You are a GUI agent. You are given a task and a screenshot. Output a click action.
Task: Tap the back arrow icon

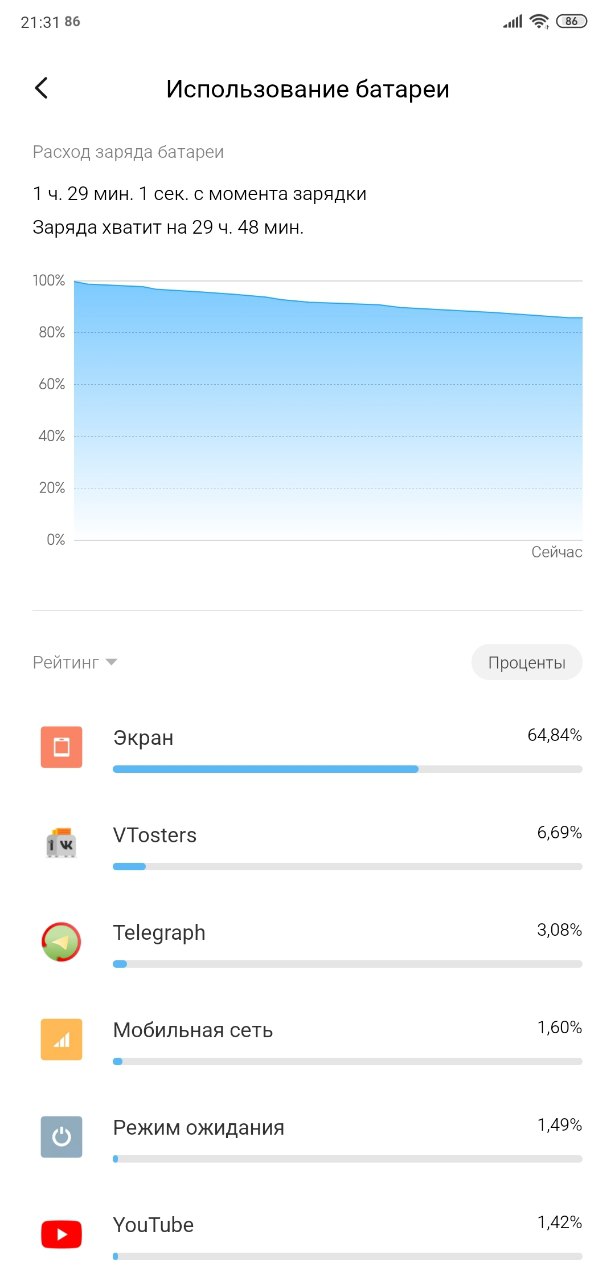coord(41,88)
